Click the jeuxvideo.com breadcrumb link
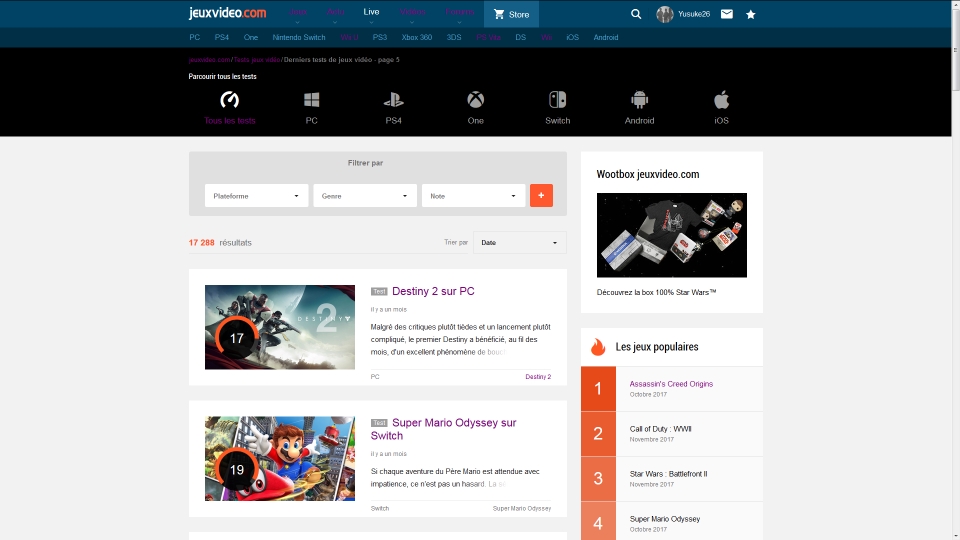The width and height of the screenshot is (960, 540). (209, 60)
